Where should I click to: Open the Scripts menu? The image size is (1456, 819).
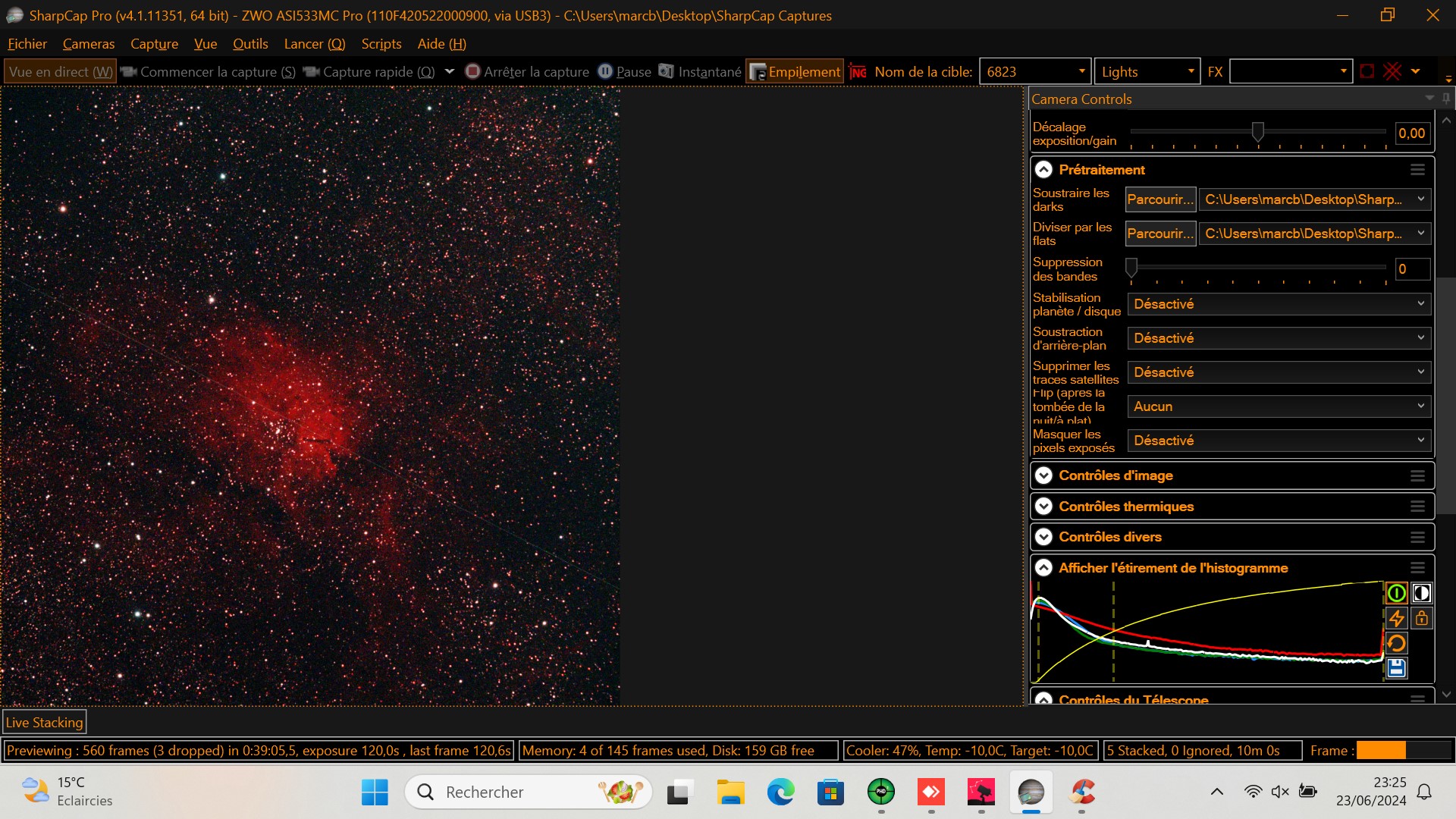coord(381,44)
